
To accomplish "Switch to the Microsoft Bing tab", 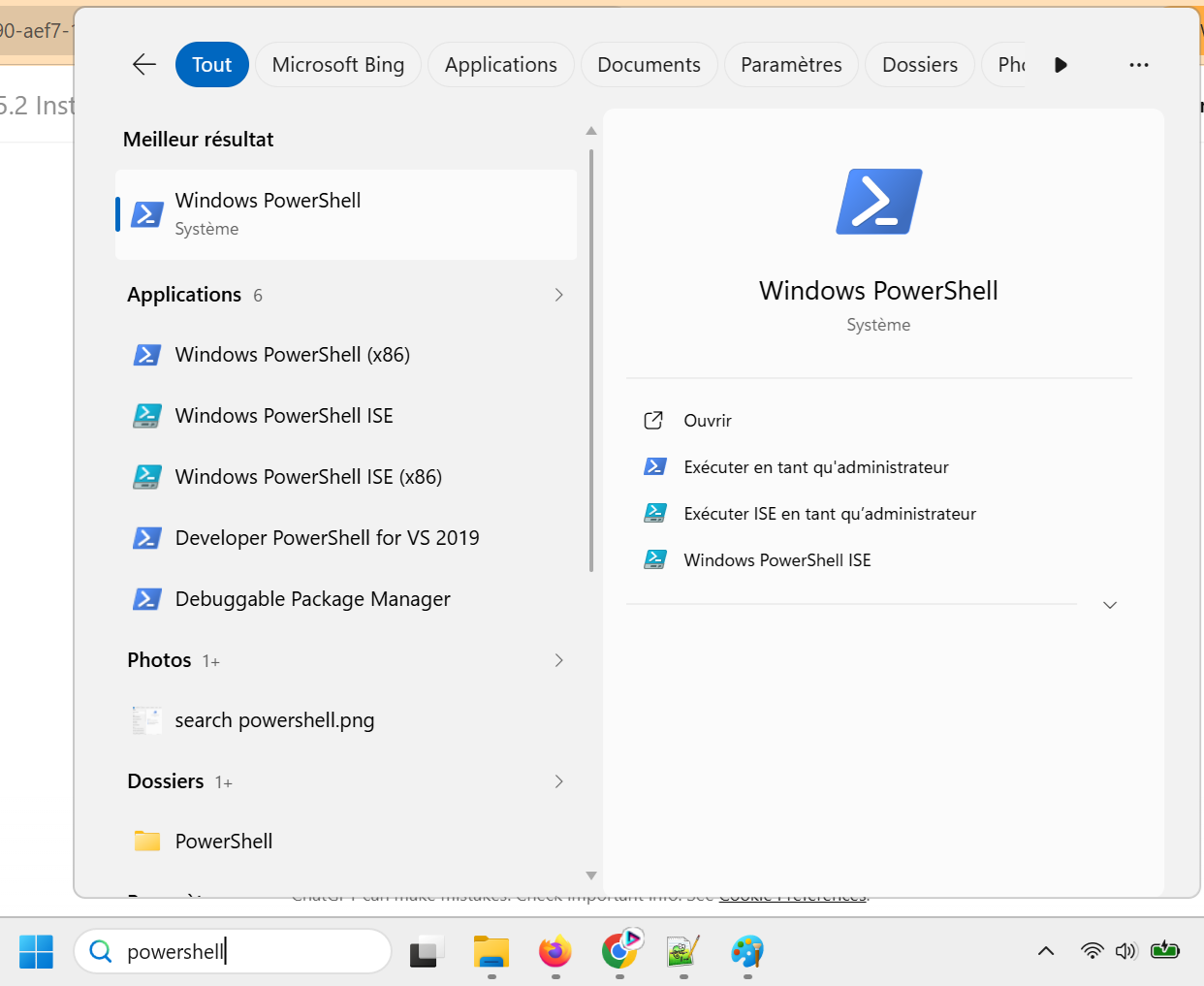I will click(338, 65).
